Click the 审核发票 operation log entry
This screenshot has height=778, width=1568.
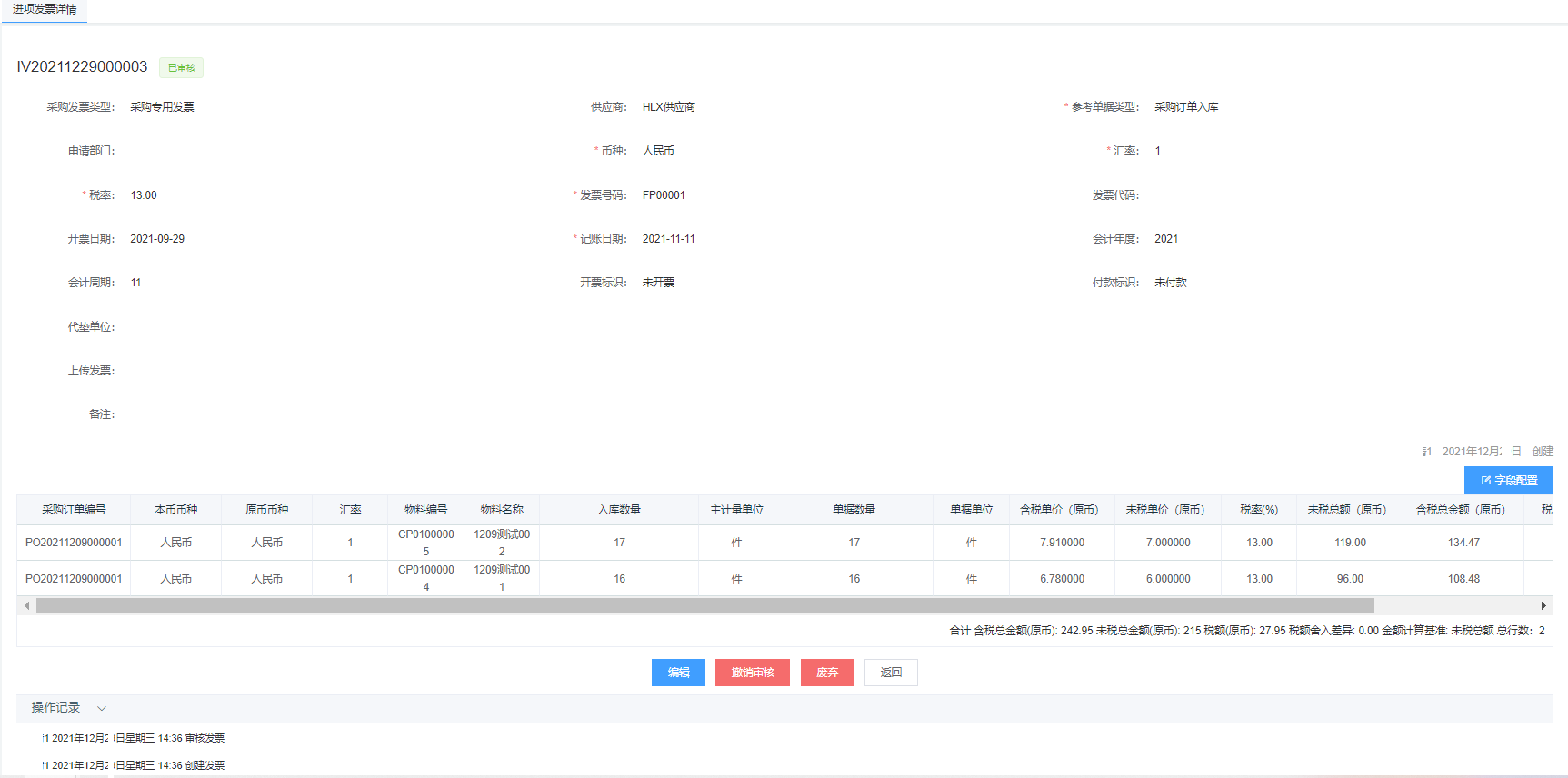(x=136, y=738)
